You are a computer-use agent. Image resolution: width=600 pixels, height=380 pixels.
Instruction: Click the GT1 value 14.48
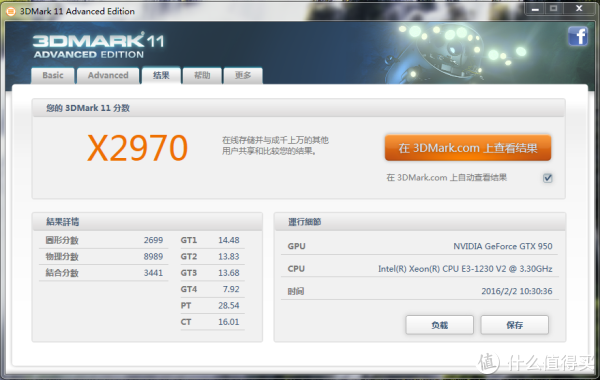229,240
